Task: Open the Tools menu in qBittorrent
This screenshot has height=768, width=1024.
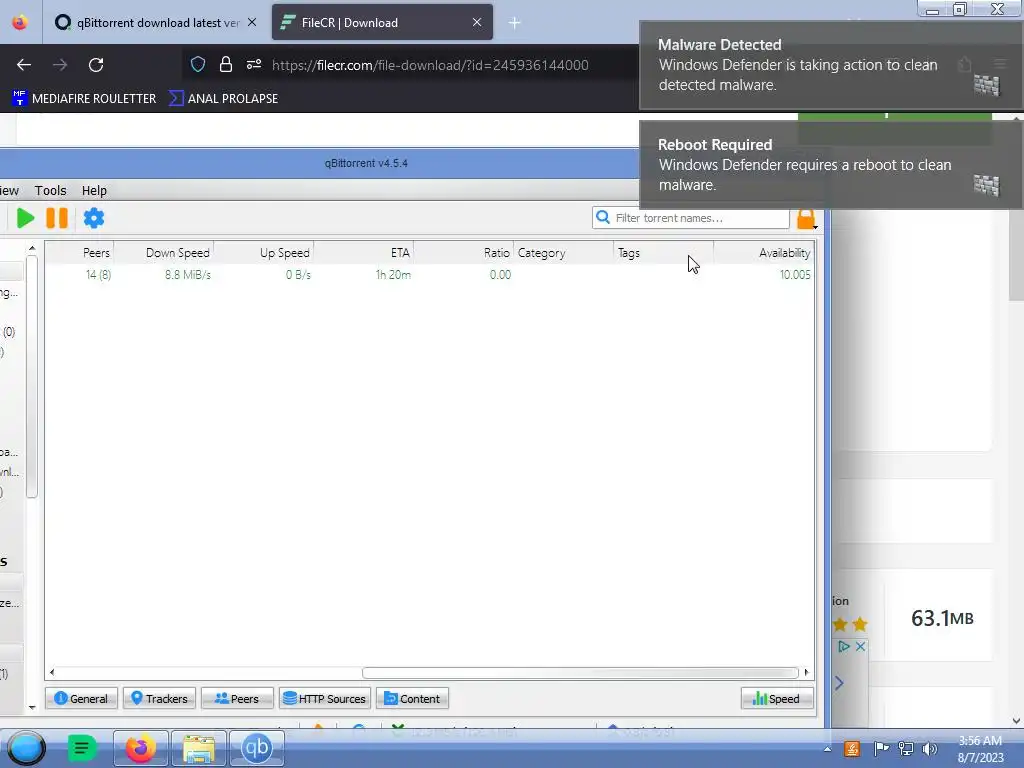Action: [x=50, y=191]
